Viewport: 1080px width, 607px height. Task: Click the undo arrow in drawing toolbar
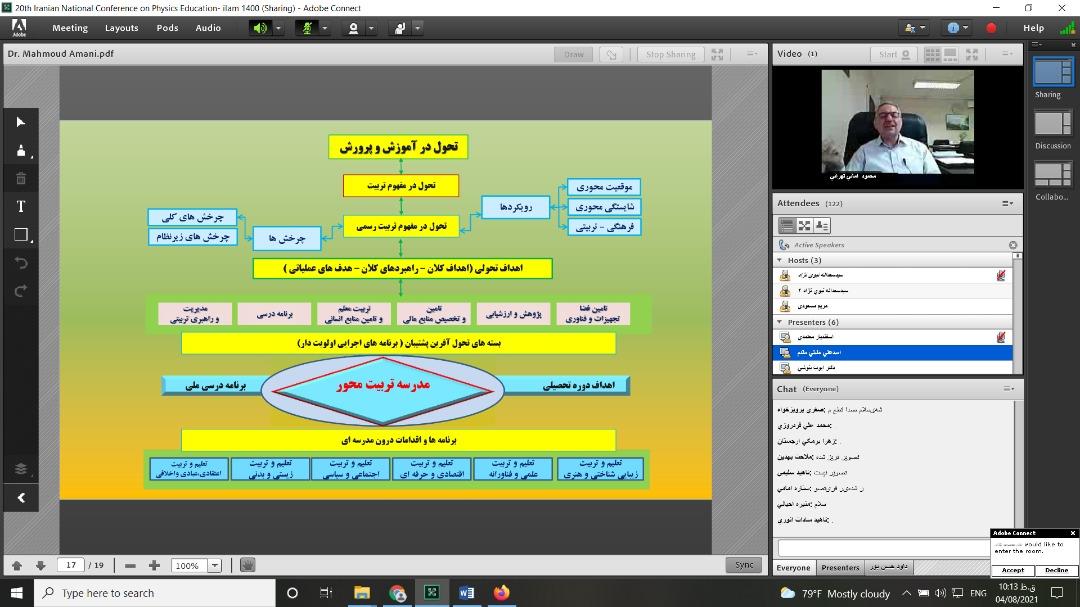21,263
